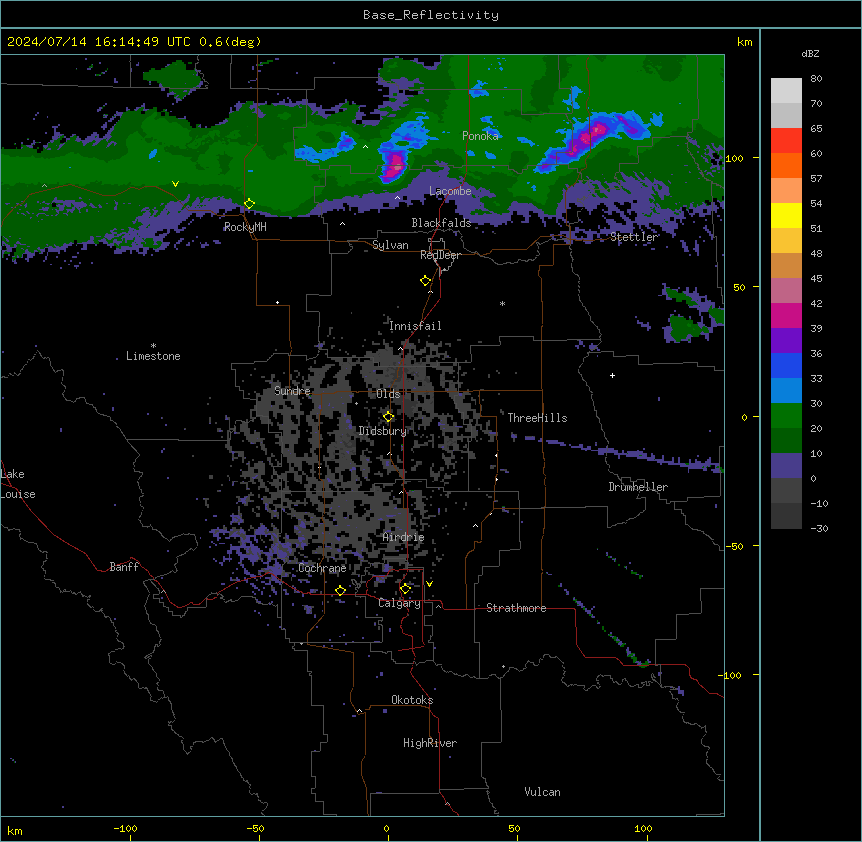Click the Limestone label
The image size is (862, 842).
153,356
